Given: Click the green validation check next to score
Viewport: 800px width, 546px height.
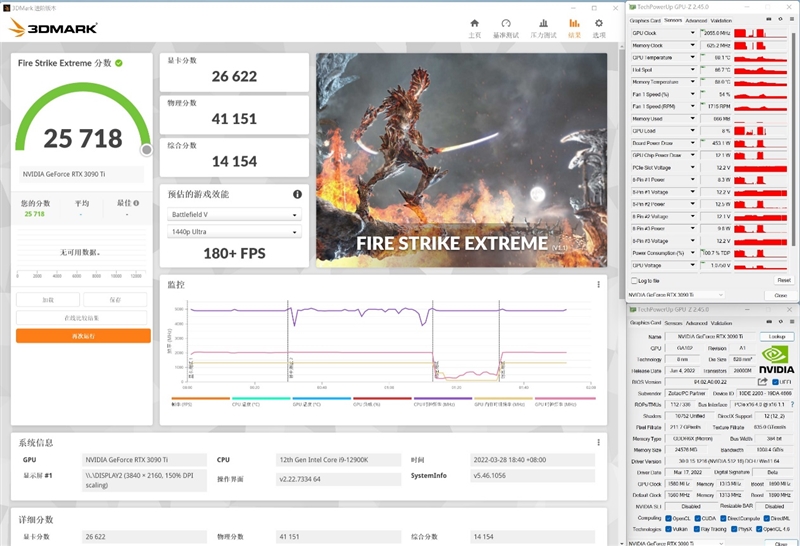Looking at the screenshot, I should point(119,63).
